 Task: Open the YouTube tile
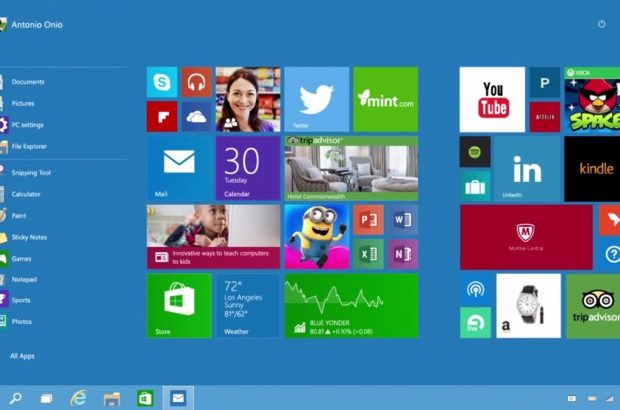(492, 100)
